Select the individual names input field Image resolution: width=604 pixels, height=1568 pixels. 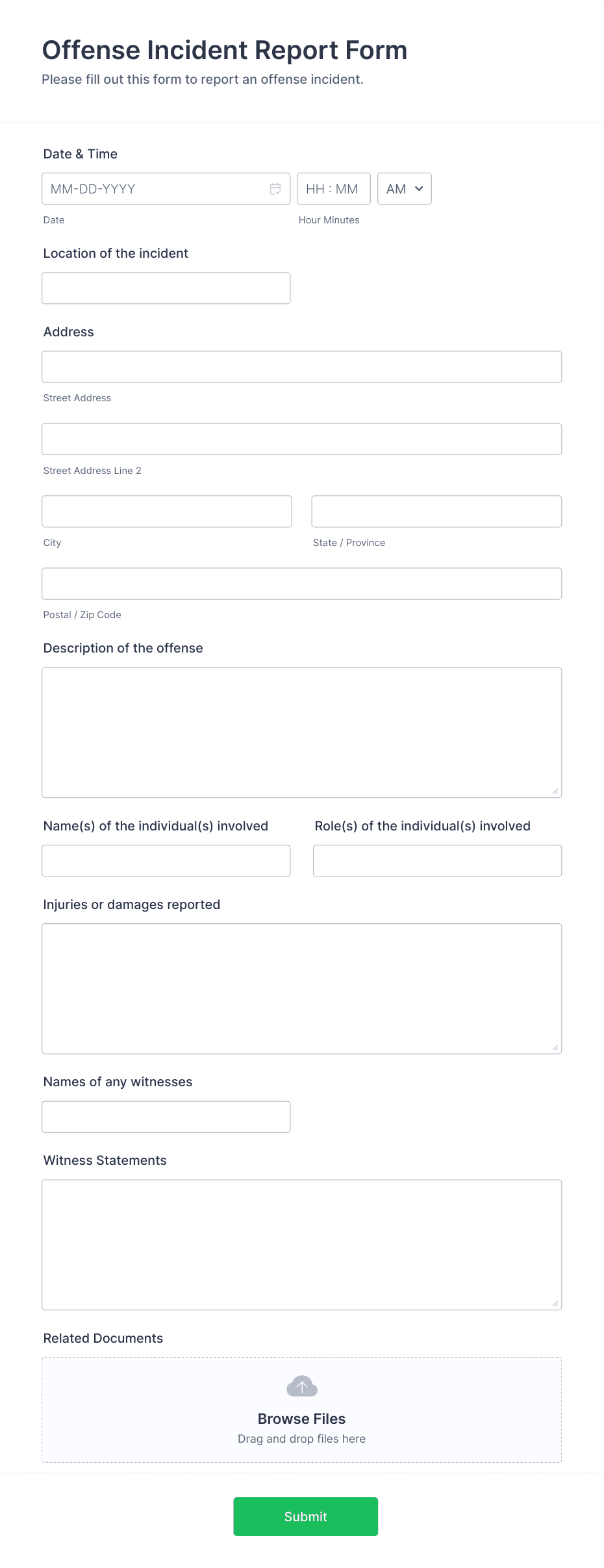[166, 860]
